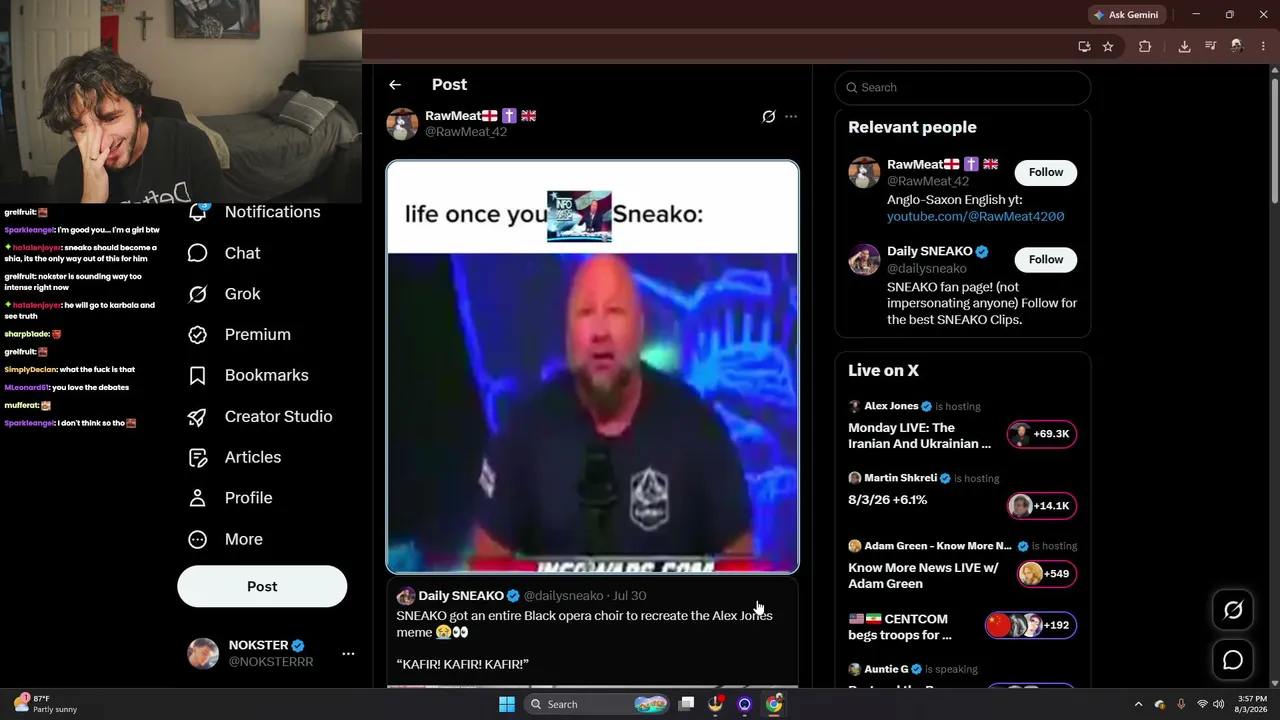Viewport: 1280px width, 720px height.
Task: Click the Ask Gemini button
Action: pyautogui.click(x=1126, y=15)
